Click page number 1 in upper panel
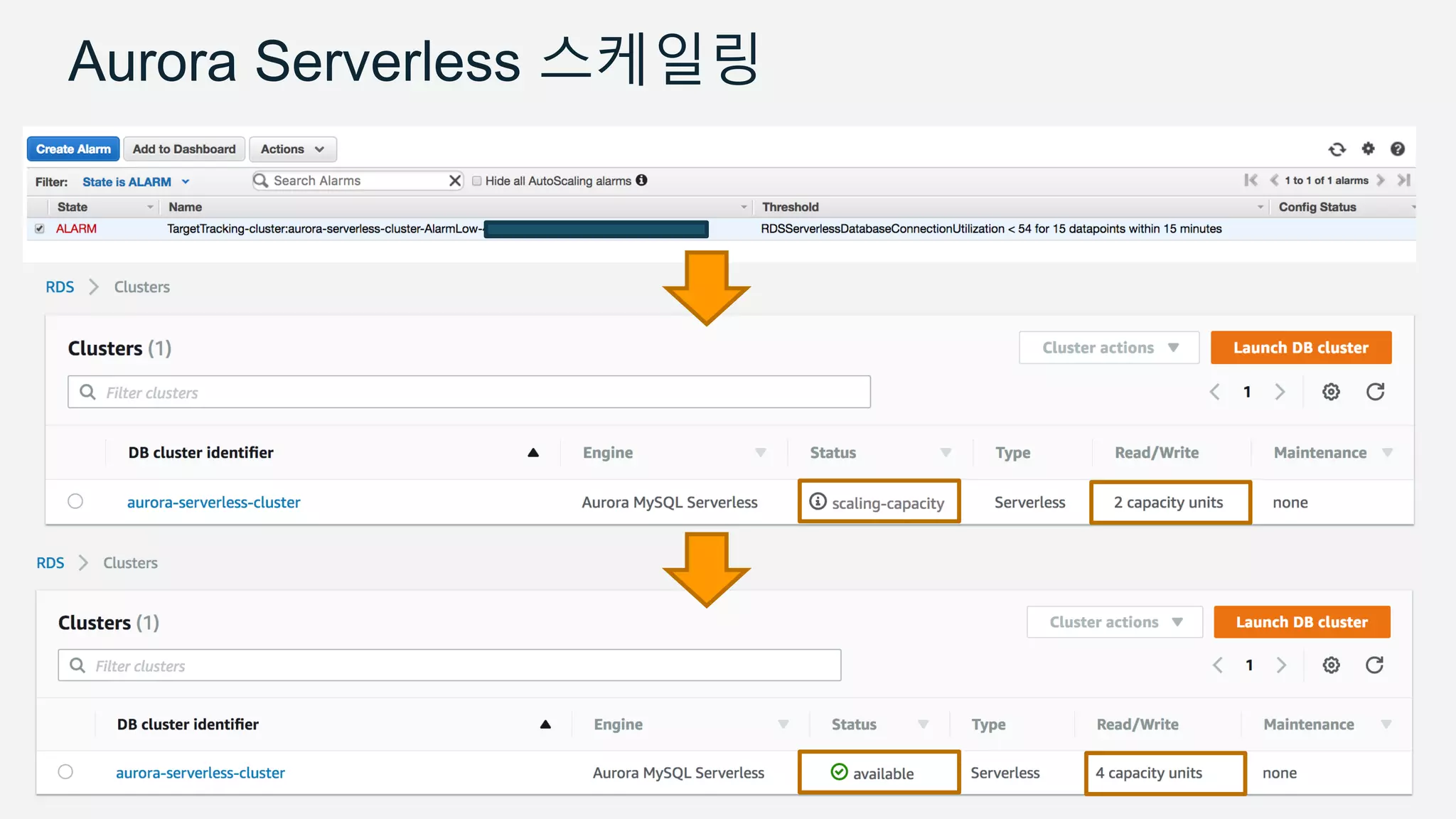Image resolution: width=1456 pixels, height=819 pixels. (1247, 392)
